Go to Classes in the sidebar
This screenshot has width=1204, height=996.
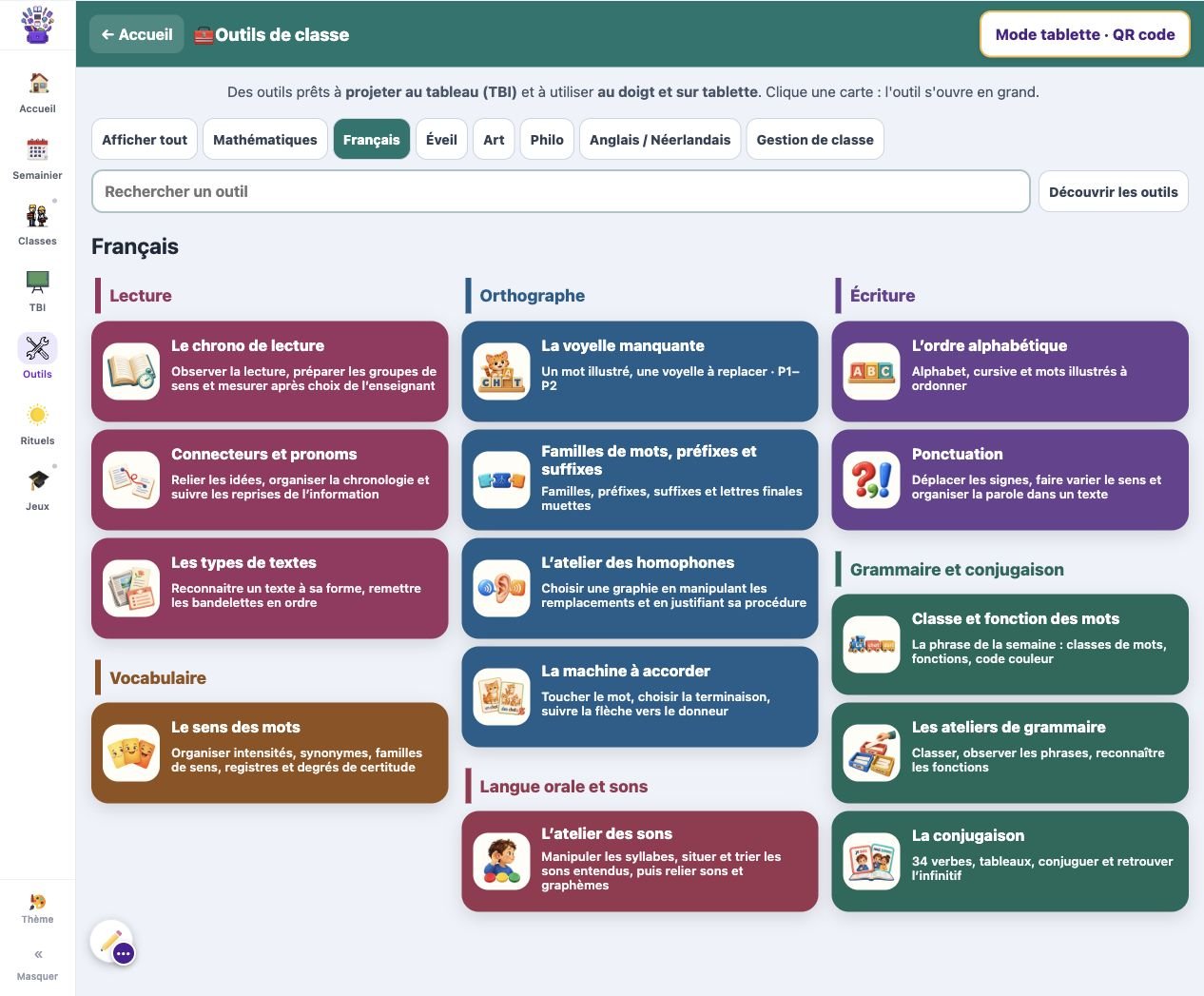pos(37,225)
